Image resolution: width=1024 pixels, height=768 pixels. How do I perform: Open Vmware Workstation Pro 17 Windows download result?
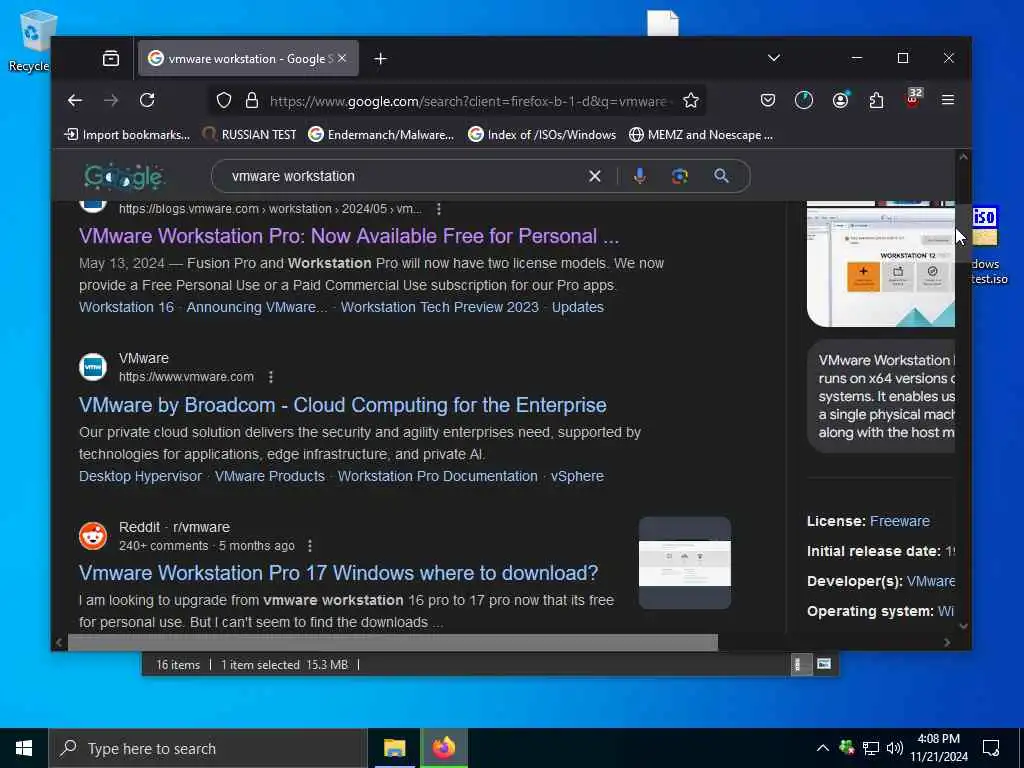338,573
